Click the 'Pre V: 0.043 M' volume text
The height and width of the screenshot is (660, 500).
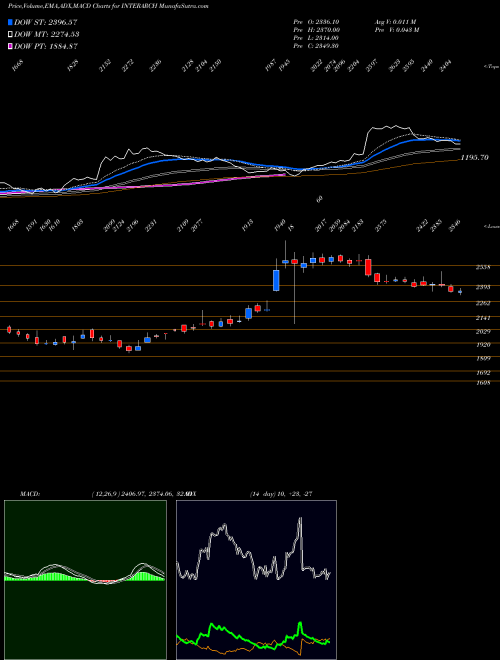pyautogui.click(x=396, y=30)
